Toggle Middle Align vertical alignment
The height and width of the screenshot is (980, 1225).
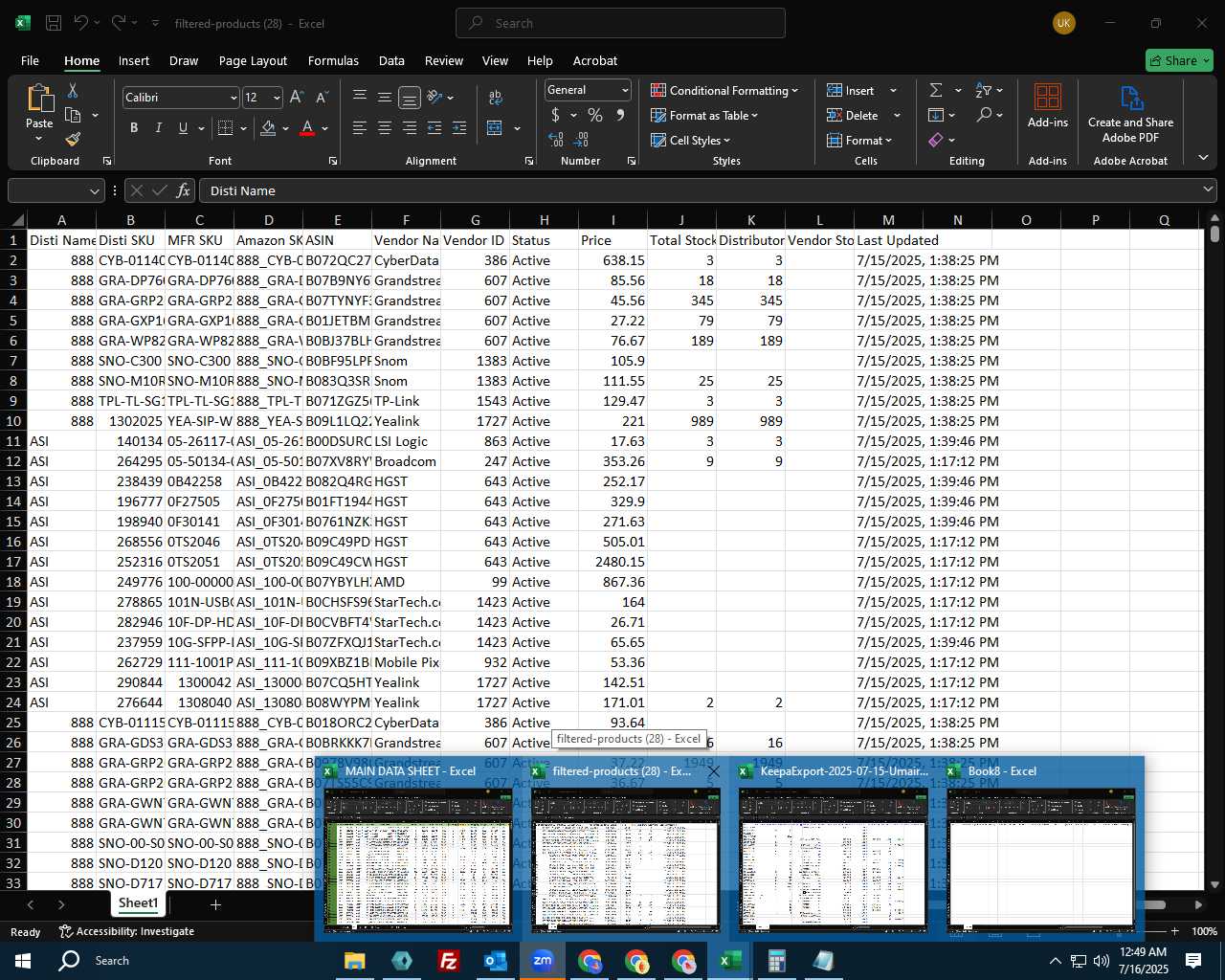385,98
